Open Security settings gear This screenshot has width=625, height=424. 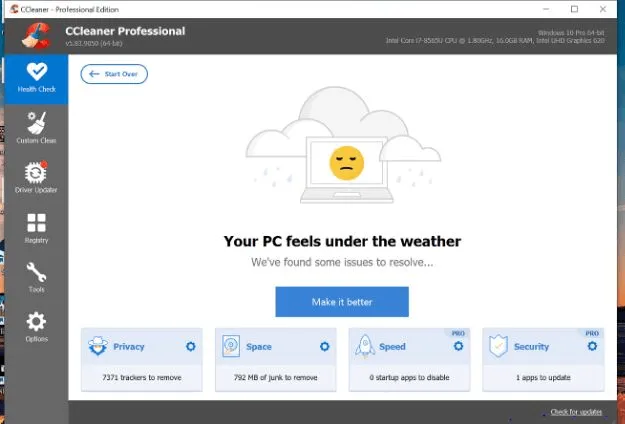592,346
